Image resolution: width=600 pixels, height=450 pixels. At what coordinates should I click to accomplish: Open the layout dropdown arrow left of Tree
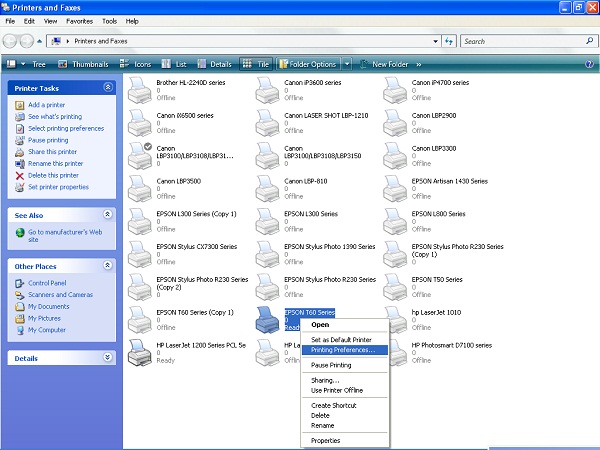pos(23,64)
